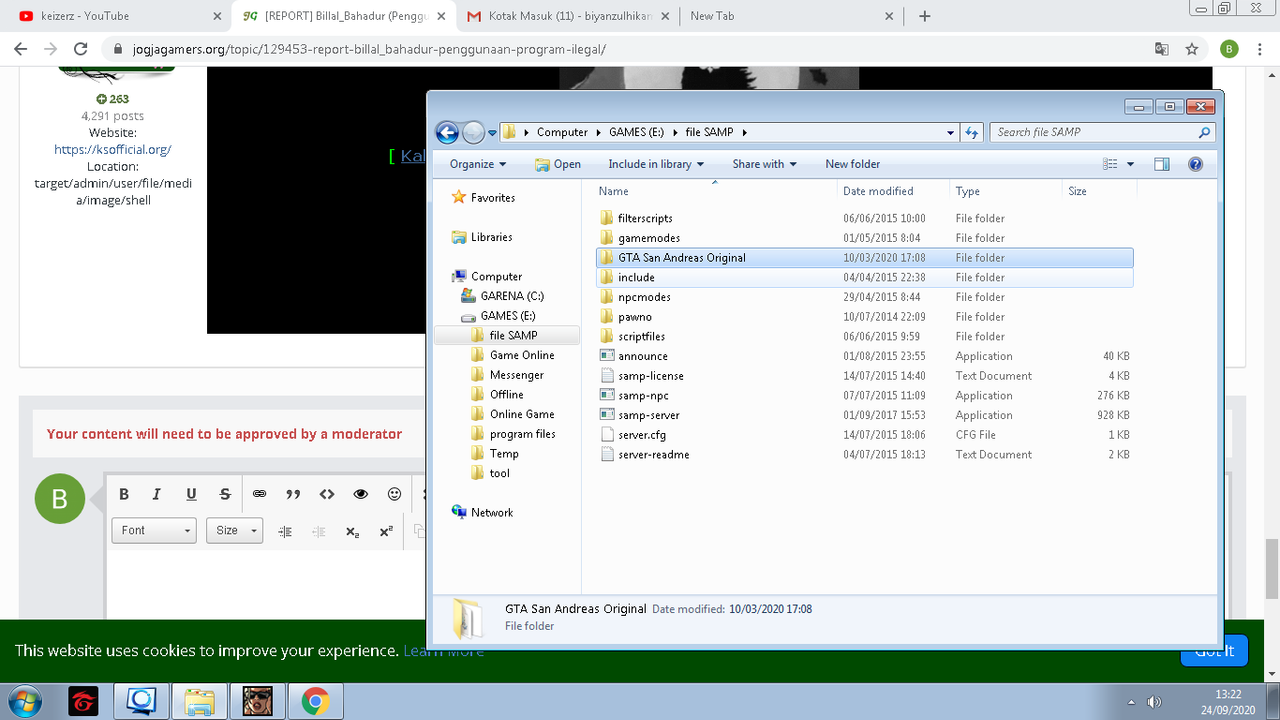Switch to the New Tab tab
Viewport: 1280px width, 720px height.
click(791, 16)
